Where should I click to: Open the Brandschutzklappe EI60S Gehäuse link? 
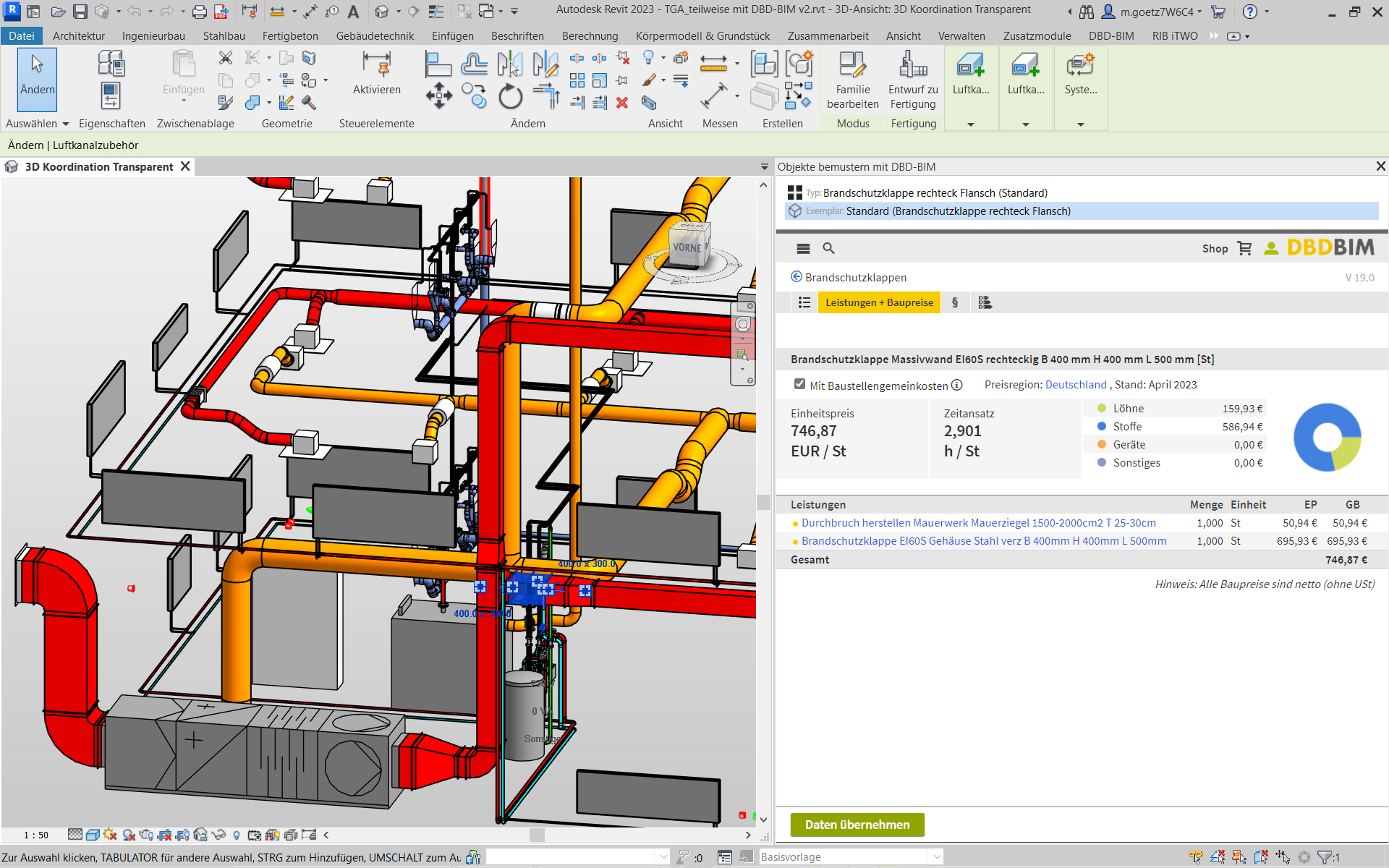click(x=984, y=541)
